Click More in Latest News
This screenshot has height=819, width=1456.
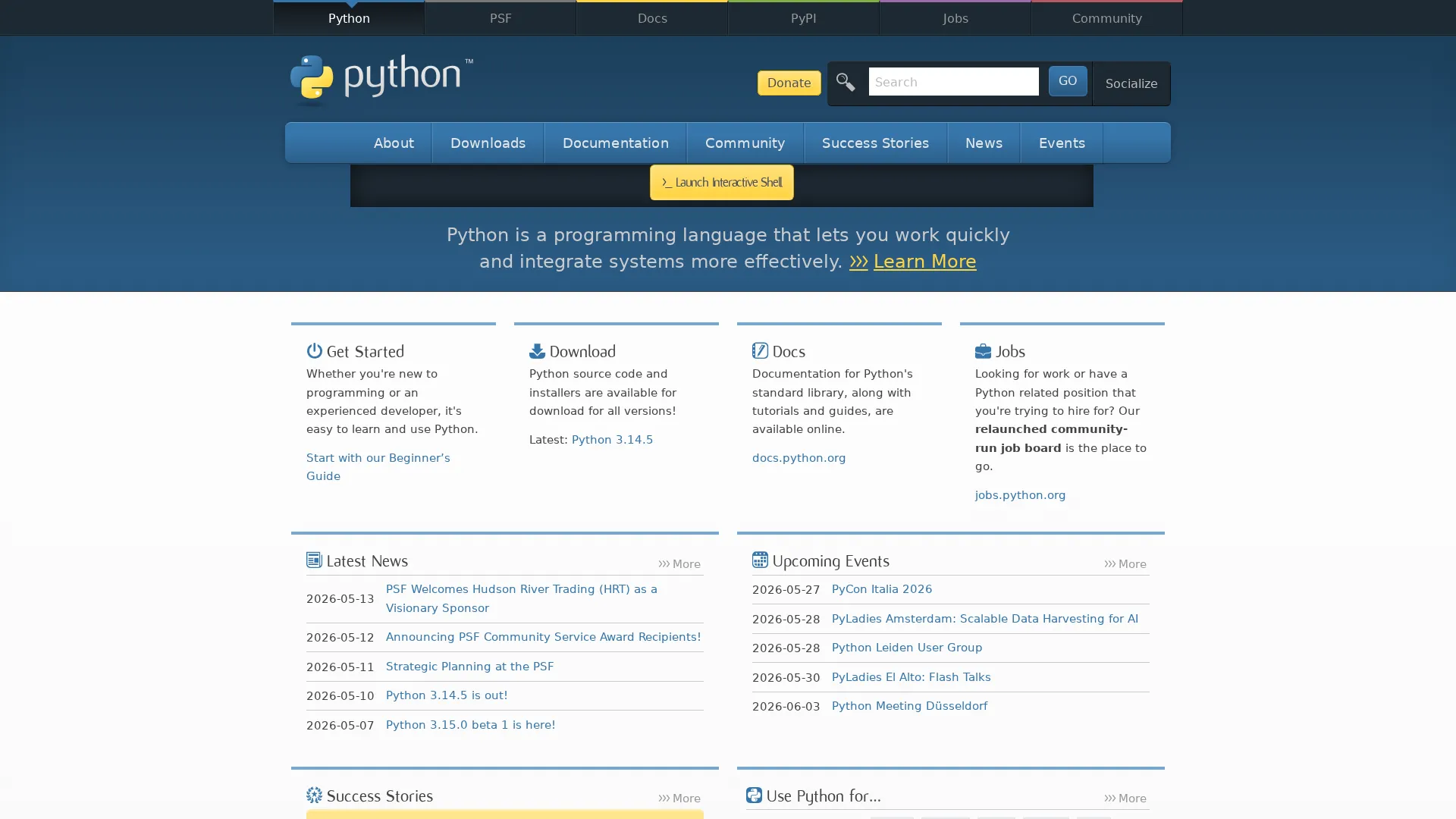[x=679, y=564]
